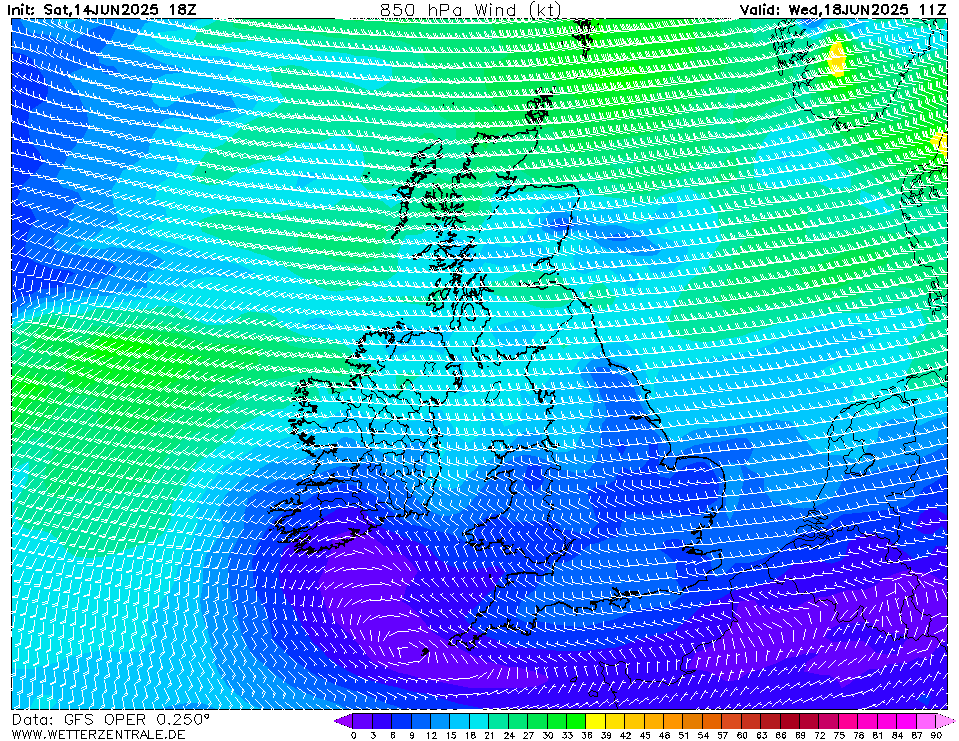
Task: Click the cyan 18–21 kt legend swatch
Action: pyautogui.click(x=480, y=721)
